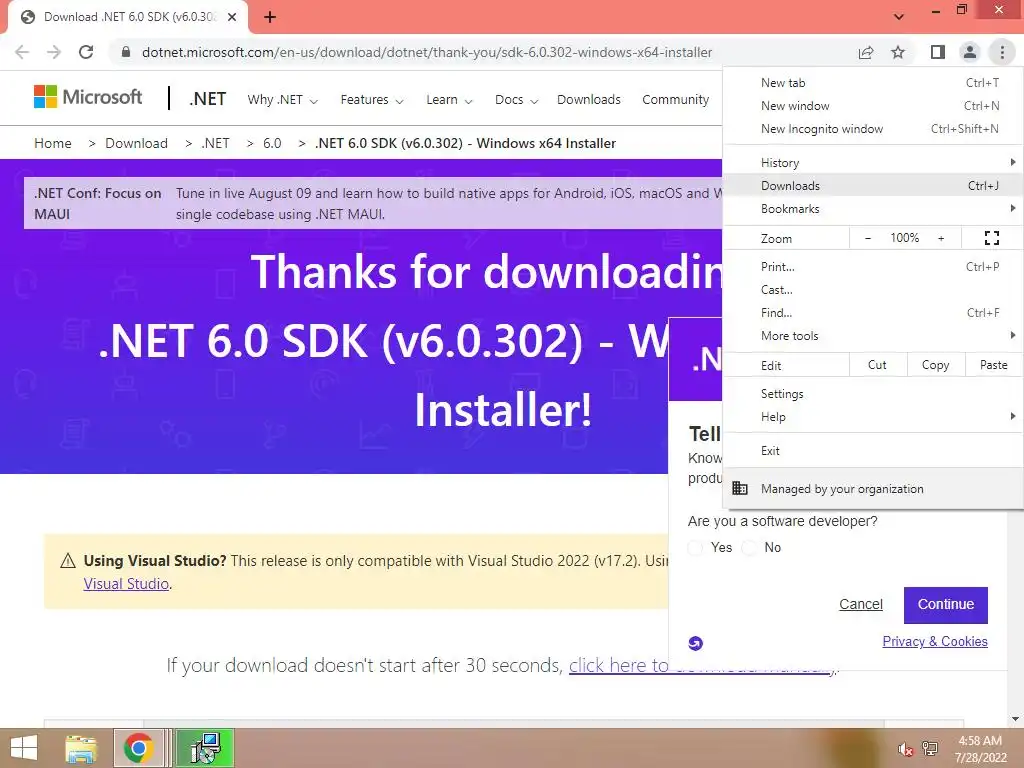Go to the 6.0 breadcrumb
The height and width of the screenshot is (768, 1024).
[x=272, y=143]
